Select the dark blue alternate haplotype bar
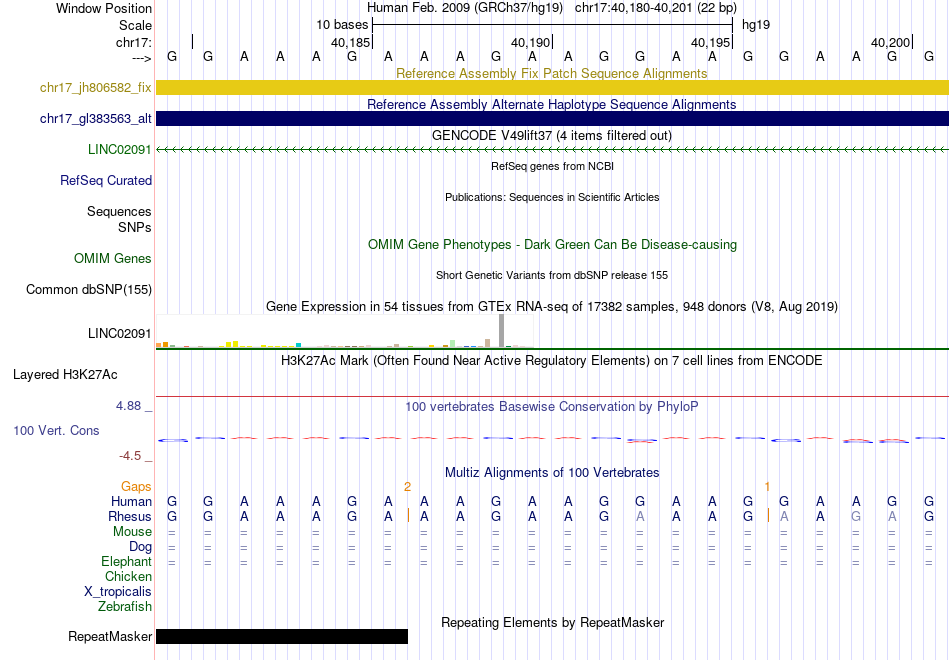Viewport: 950px width, 660px height. point(553,118)
